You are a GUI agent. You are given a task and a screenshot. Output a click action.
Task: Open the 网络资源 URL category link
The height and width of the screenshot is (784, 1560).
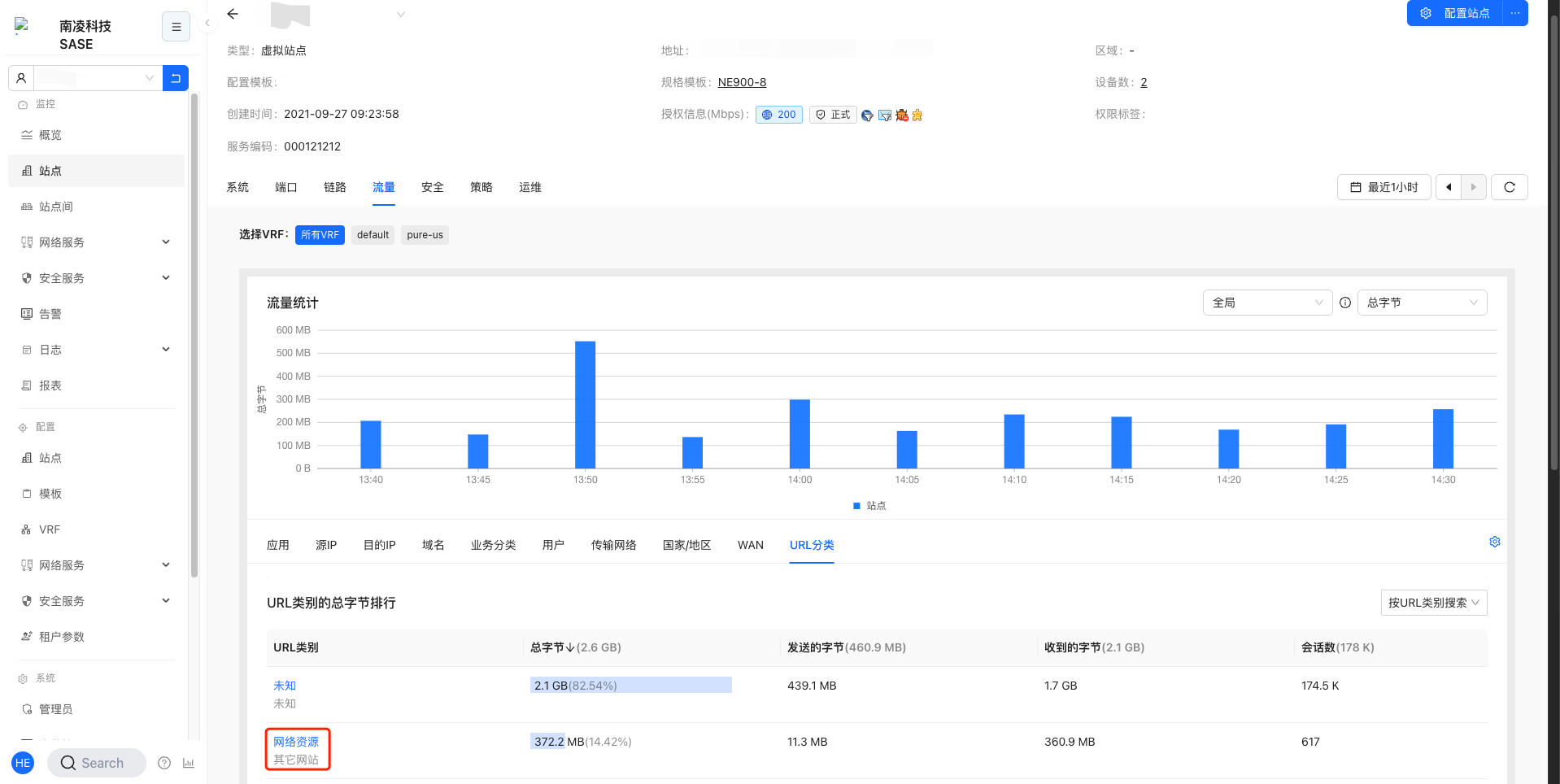296,742
